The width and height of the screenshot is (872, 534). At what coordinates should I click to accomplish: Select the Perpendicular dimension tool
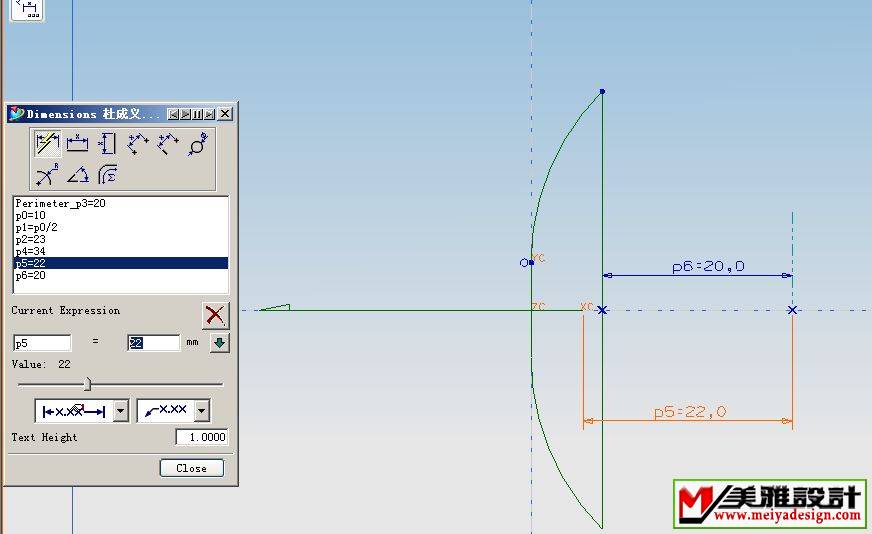[x=167, y=144]
